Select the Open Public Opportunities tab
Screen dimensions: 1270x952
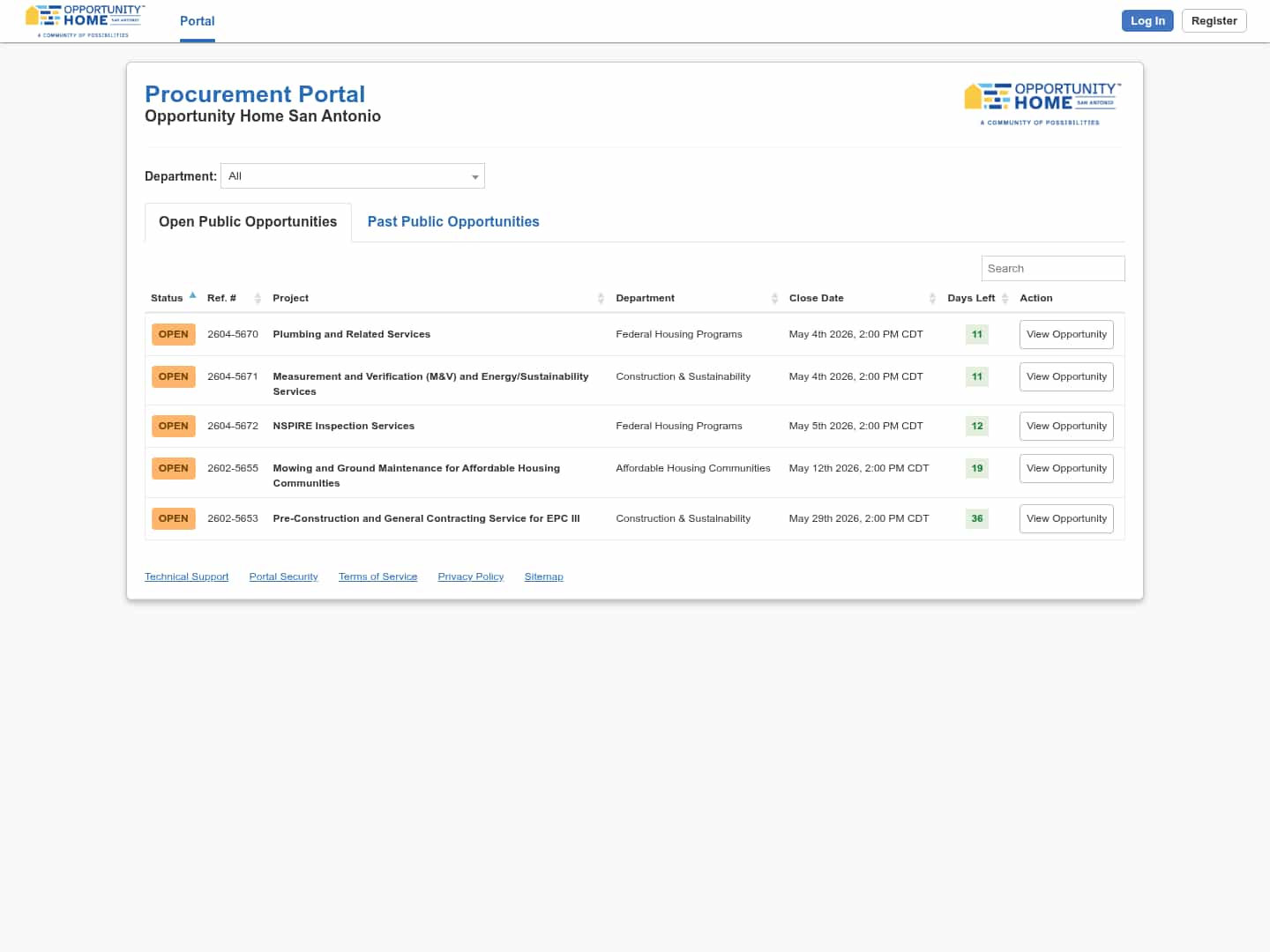248,222
